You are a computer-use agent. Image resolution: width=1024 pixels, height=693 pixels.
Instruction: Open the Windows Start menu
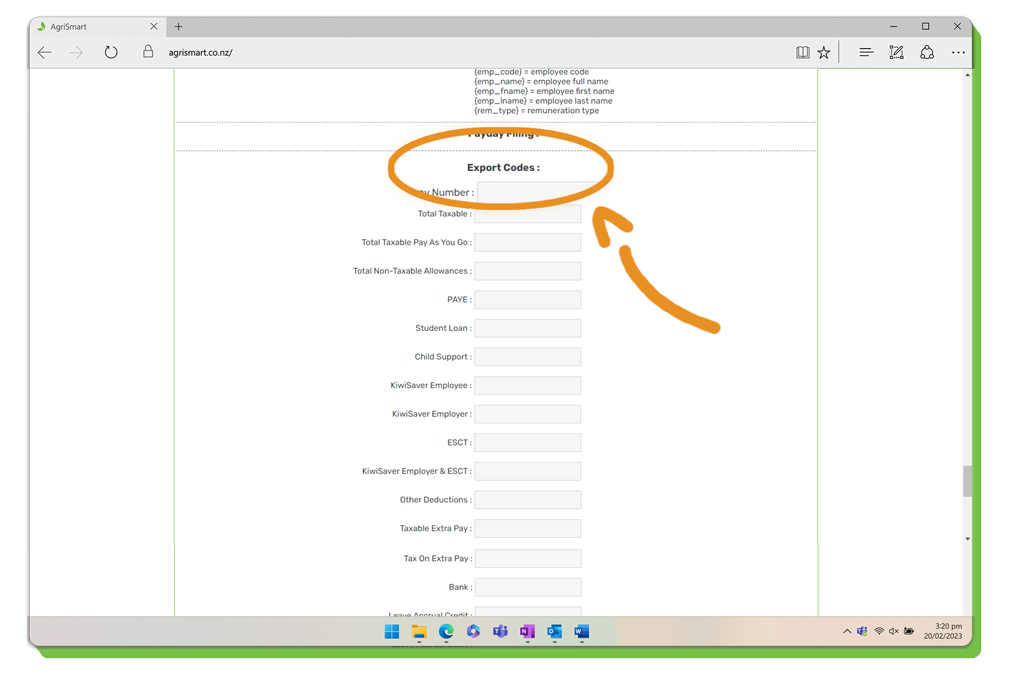[392, 632]
